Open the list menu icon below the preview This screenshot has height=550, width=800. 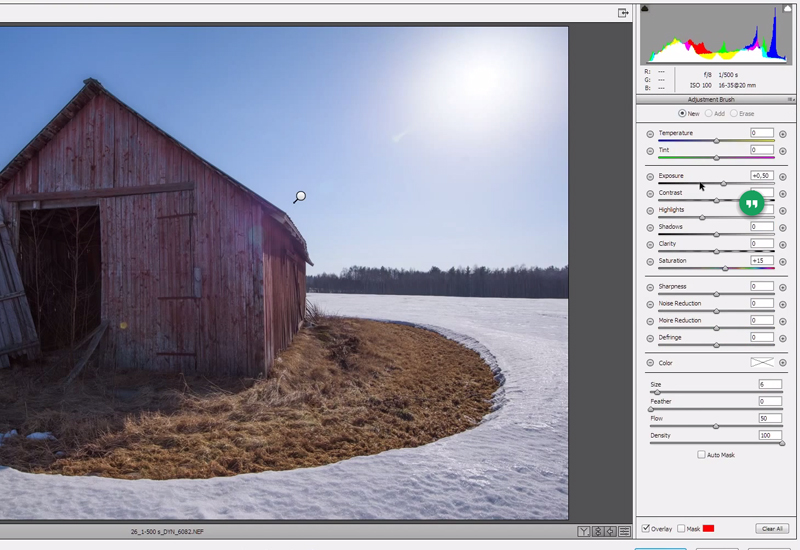coord(624,531)
